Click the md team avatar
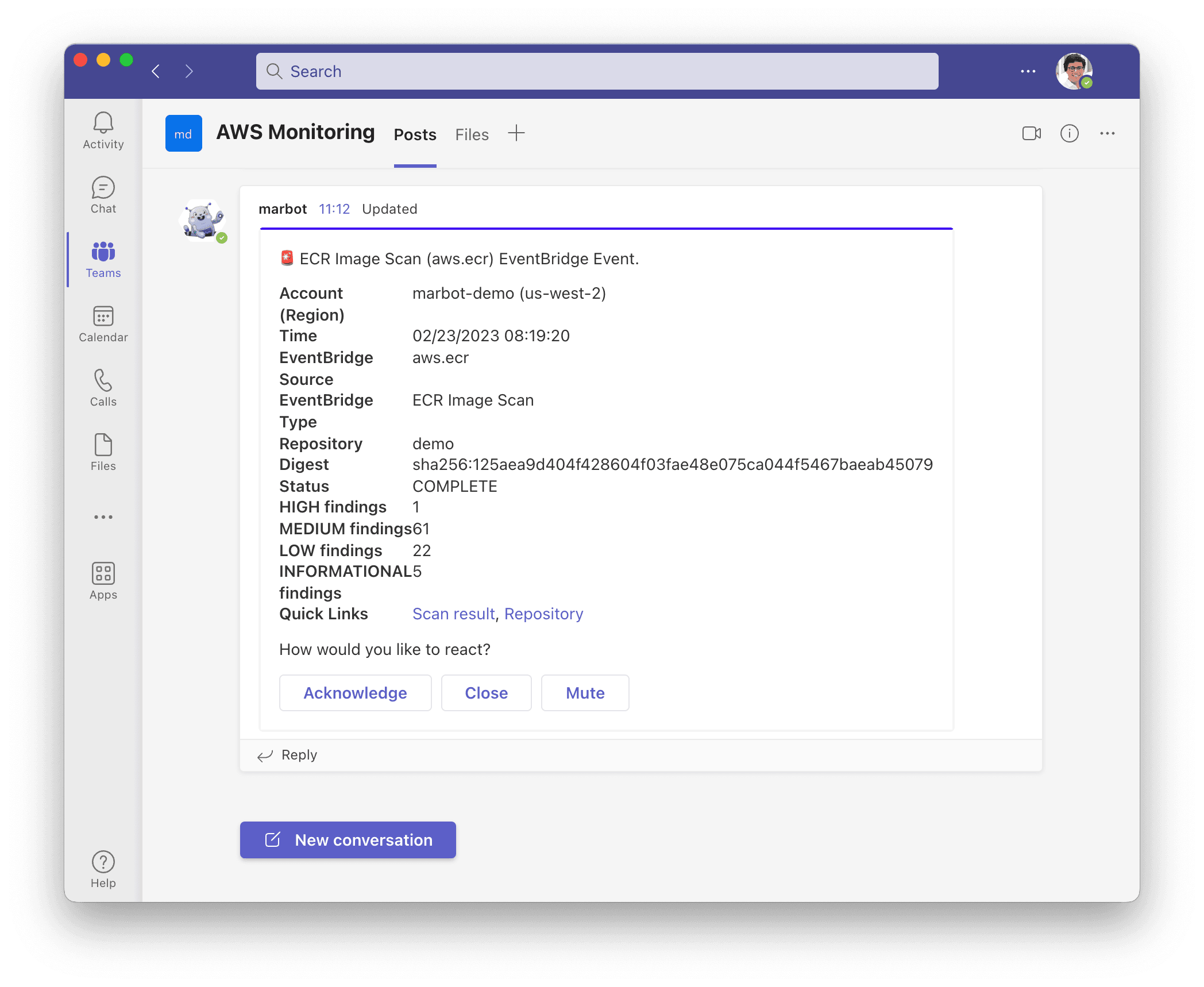The image size is (1204, 987). point(184,133)
